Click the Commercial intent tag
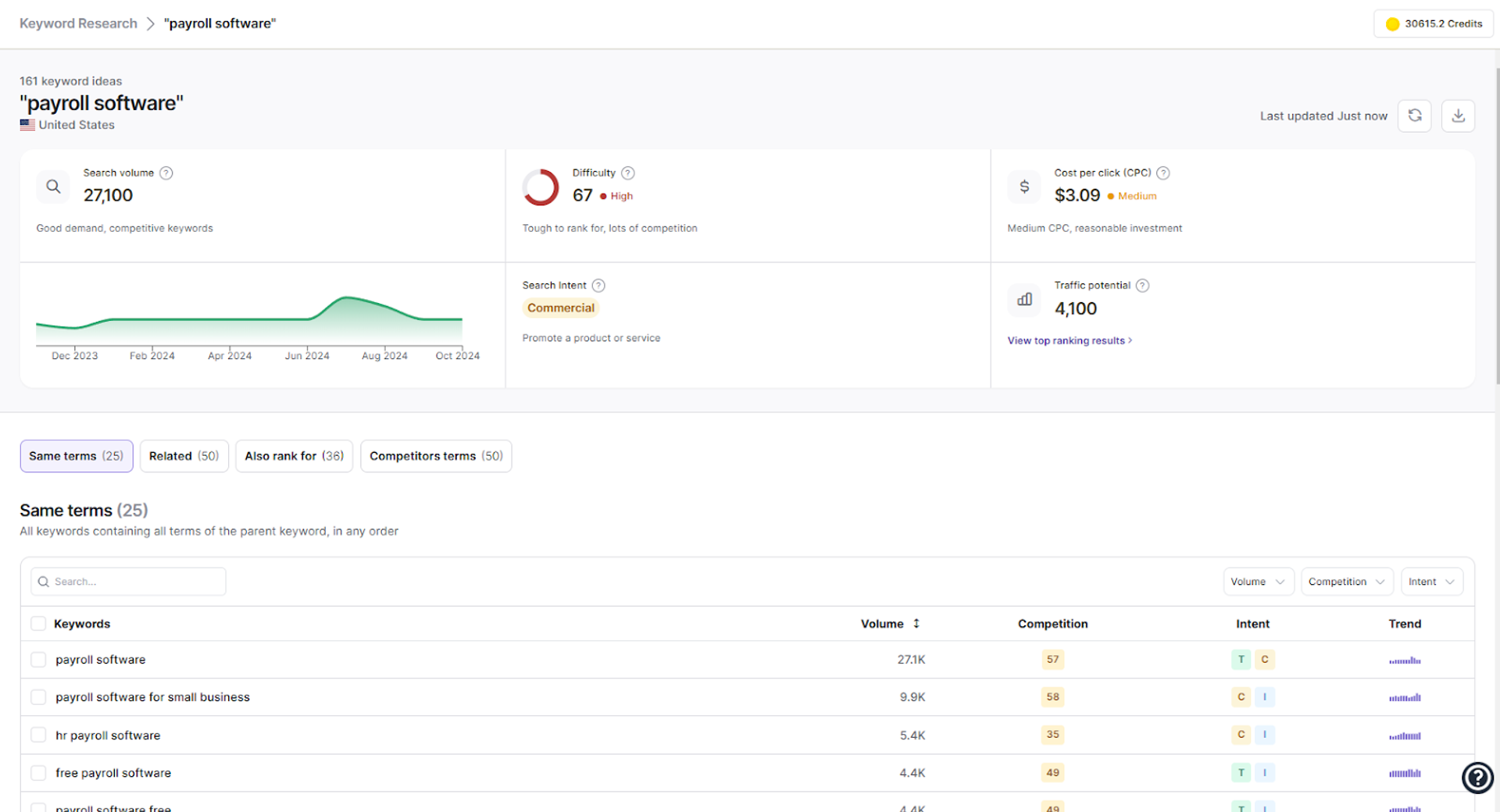This screenshot has height=812, width=1500. [x=561, y=308]
